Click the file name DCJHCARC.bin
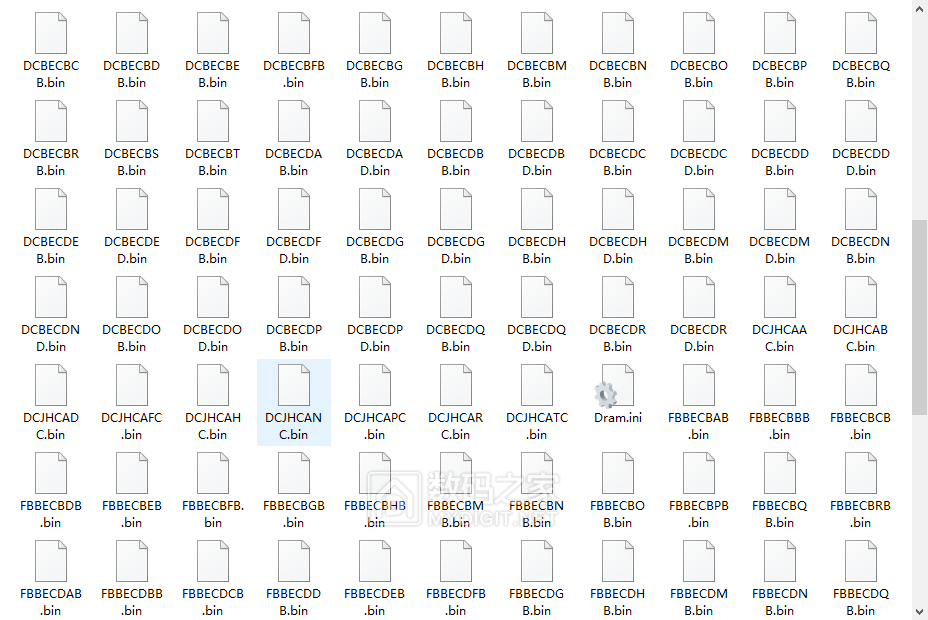This screenshot has width=928, height=620. (x=456, y=427)
